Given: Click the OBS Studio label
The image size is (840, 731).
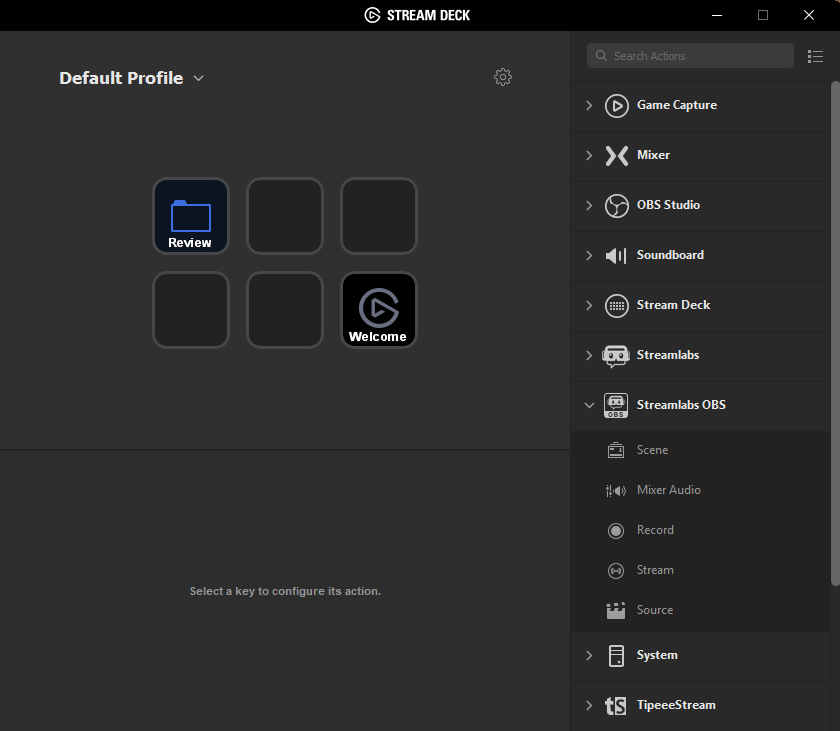Looking at the screenshot, I should 668,205.
